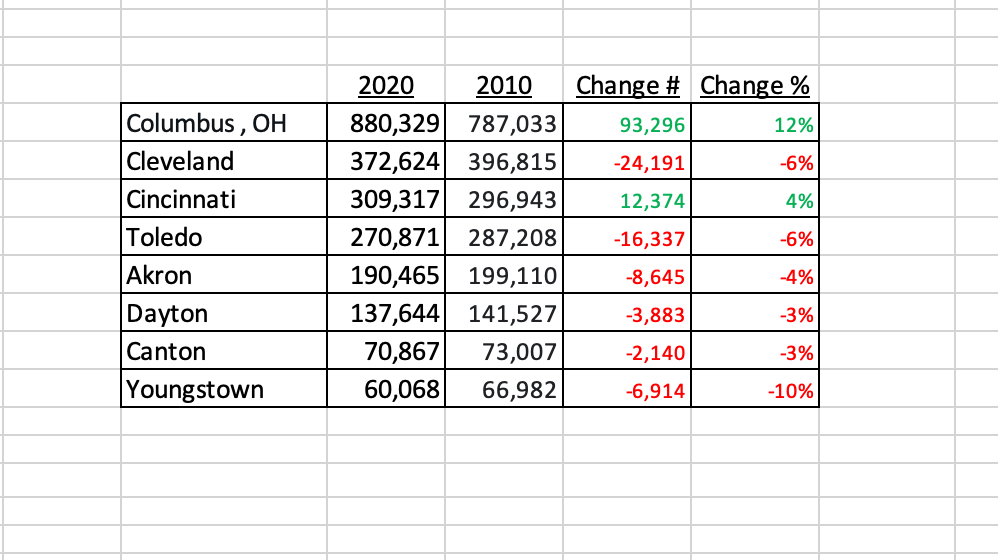
Task: Select the -10% cell for Youngstown
Action: coord(755,388)
